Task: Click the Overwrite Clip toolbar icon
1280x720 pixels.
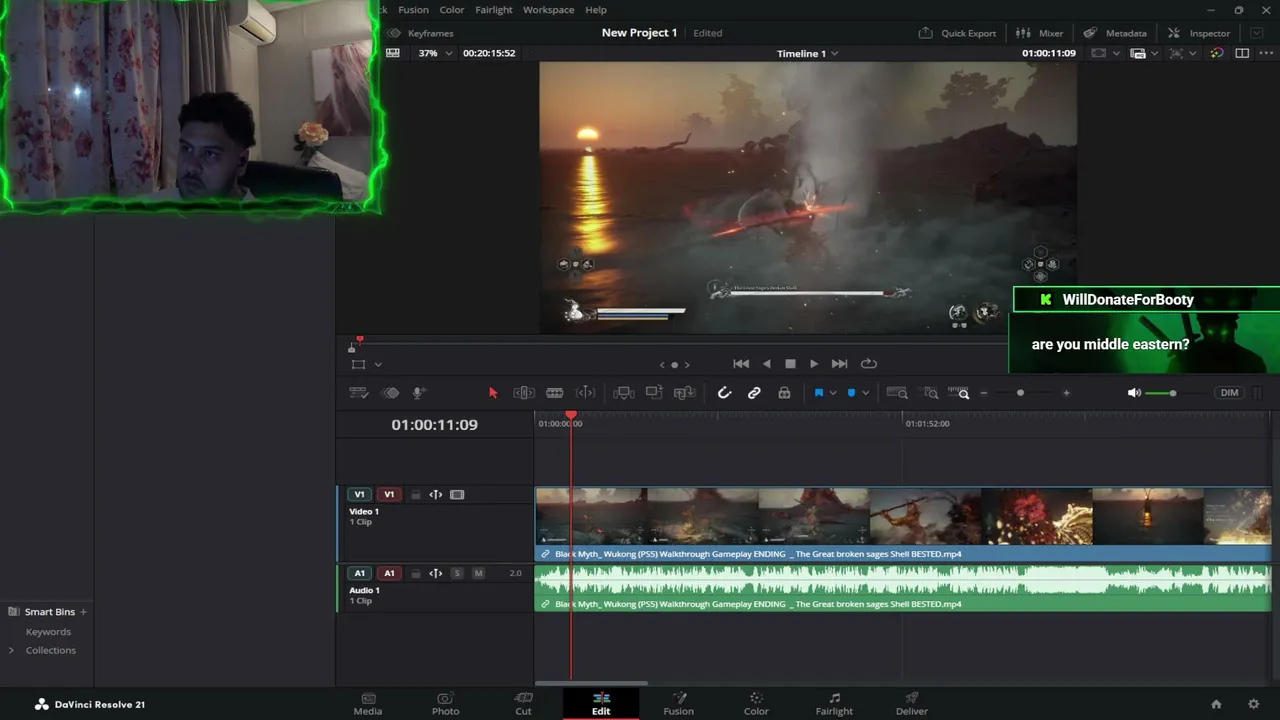Action: coord(654,393)
